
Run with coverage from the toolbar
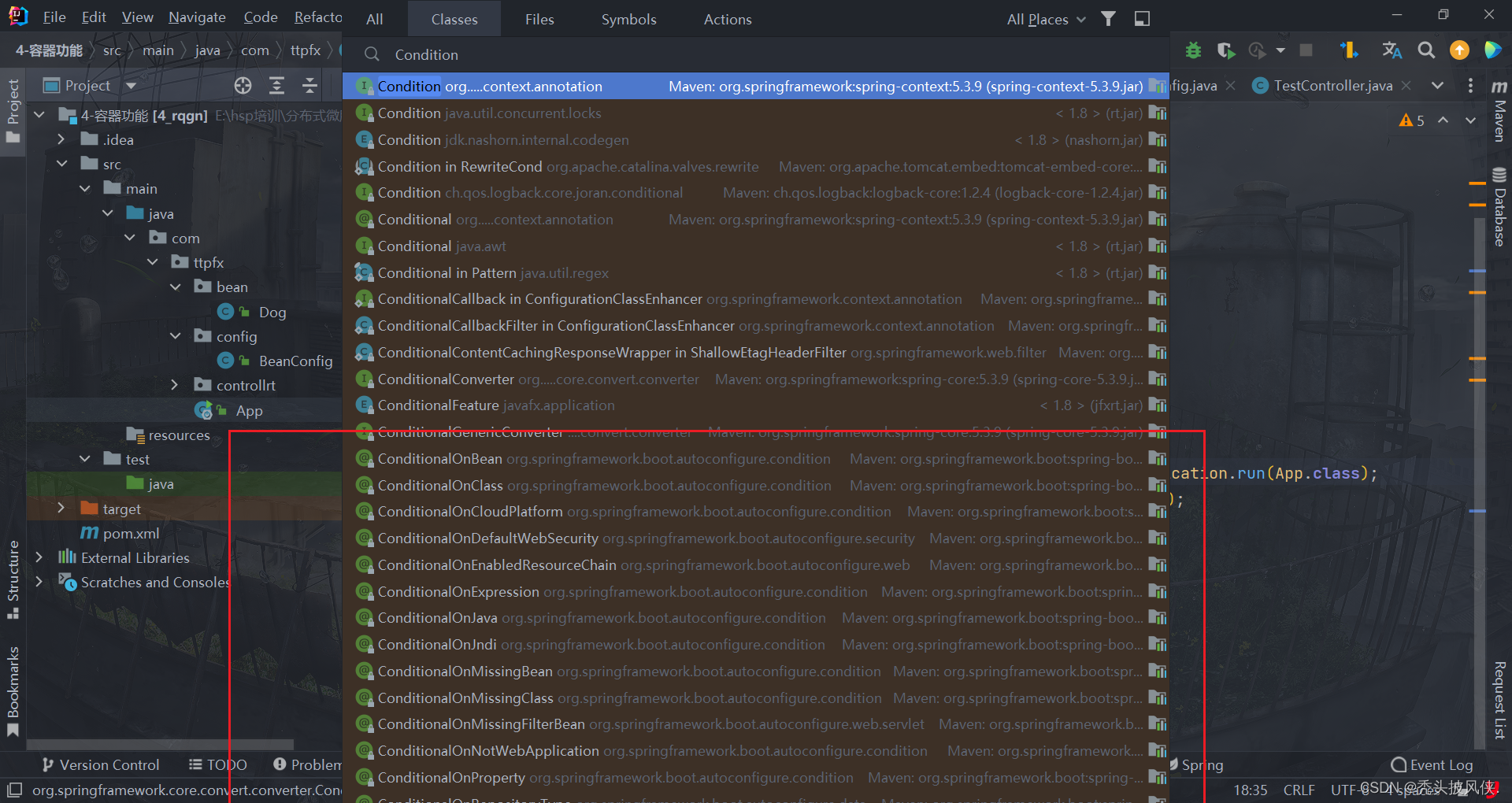point(1225,50)
